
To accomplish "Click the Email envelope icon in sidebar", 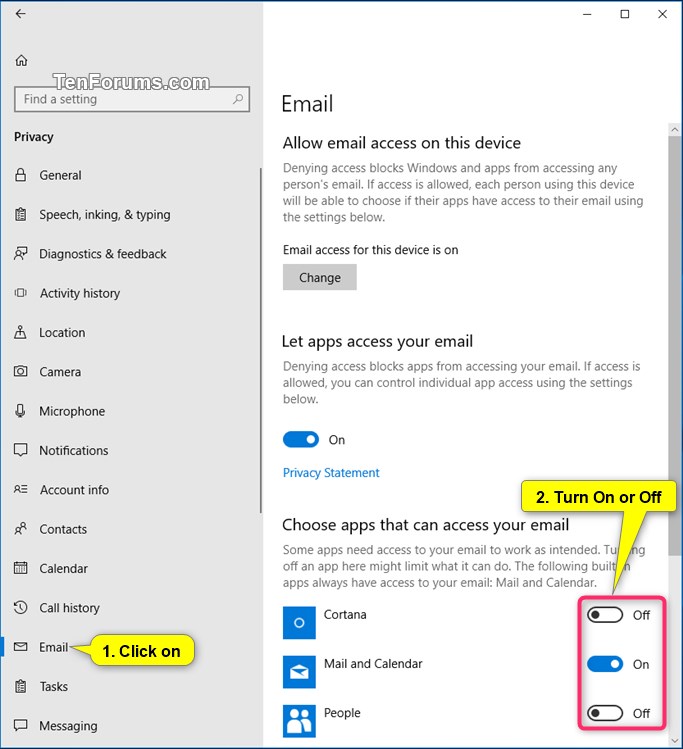I will (x=21, y=647).
